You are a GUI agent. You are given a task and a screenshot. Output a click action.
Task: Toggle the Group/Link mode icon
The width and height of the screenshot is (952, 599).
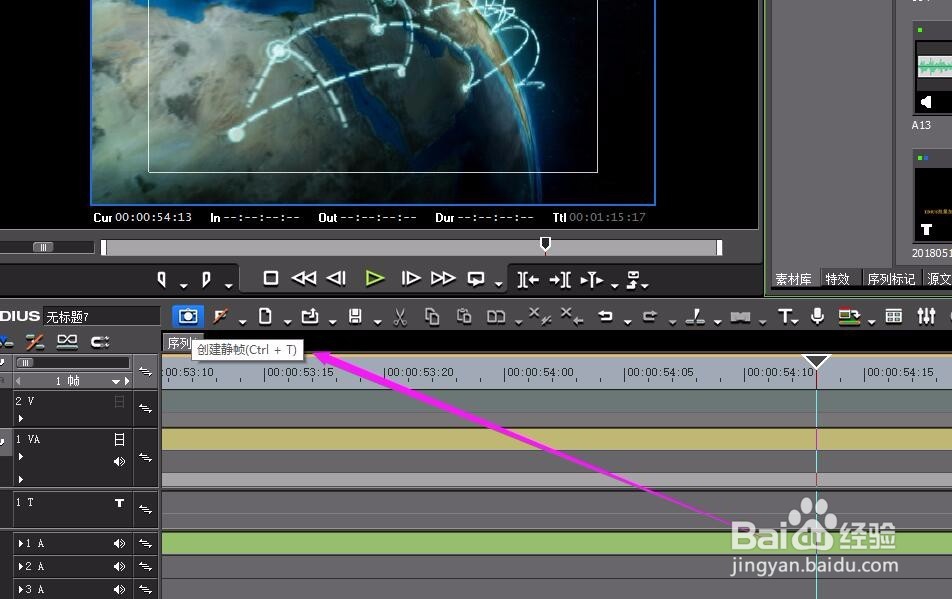(67, 342)
